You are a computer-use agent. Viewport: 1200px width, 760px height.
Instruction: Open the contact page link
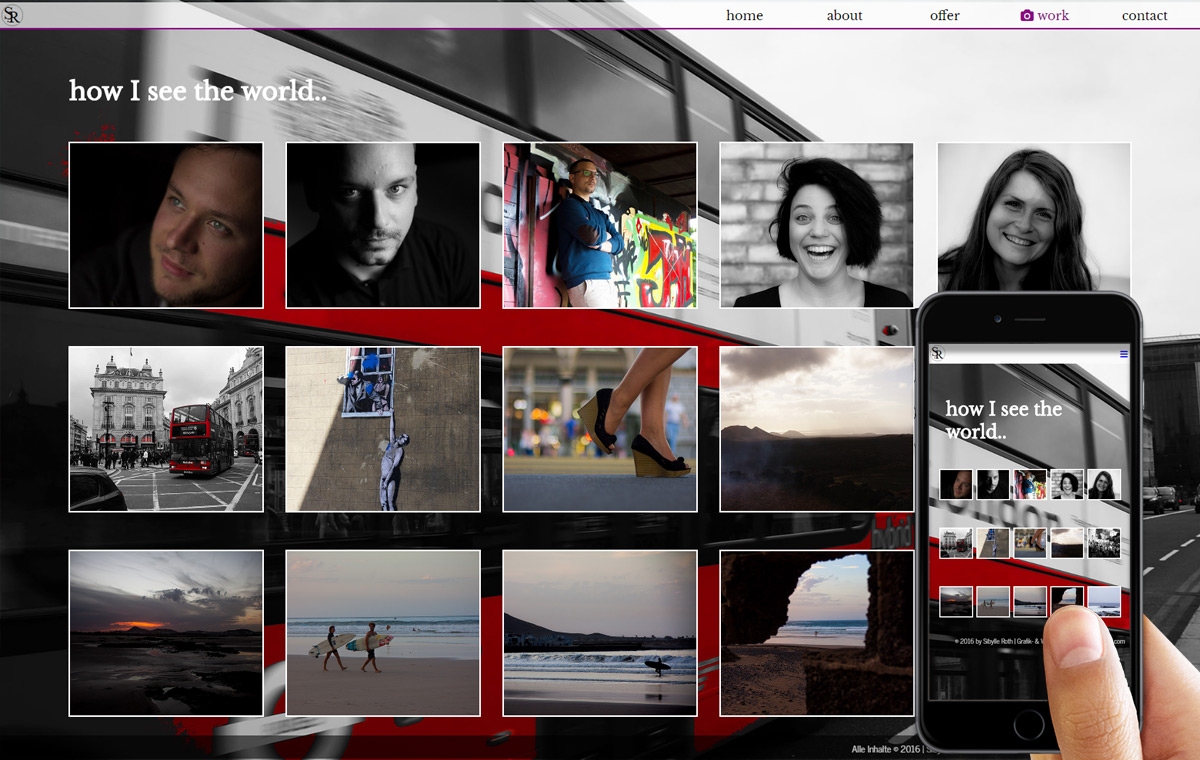[x=1144, y=15]
